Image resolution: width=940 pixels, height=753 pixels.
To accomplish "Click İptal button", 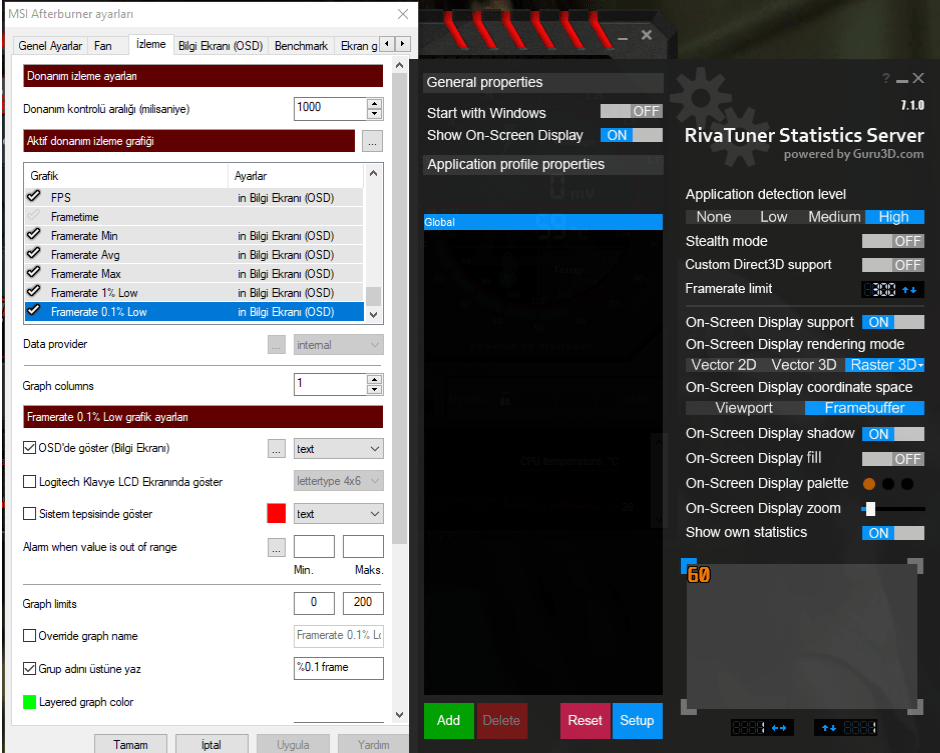I will click(212, 744).
